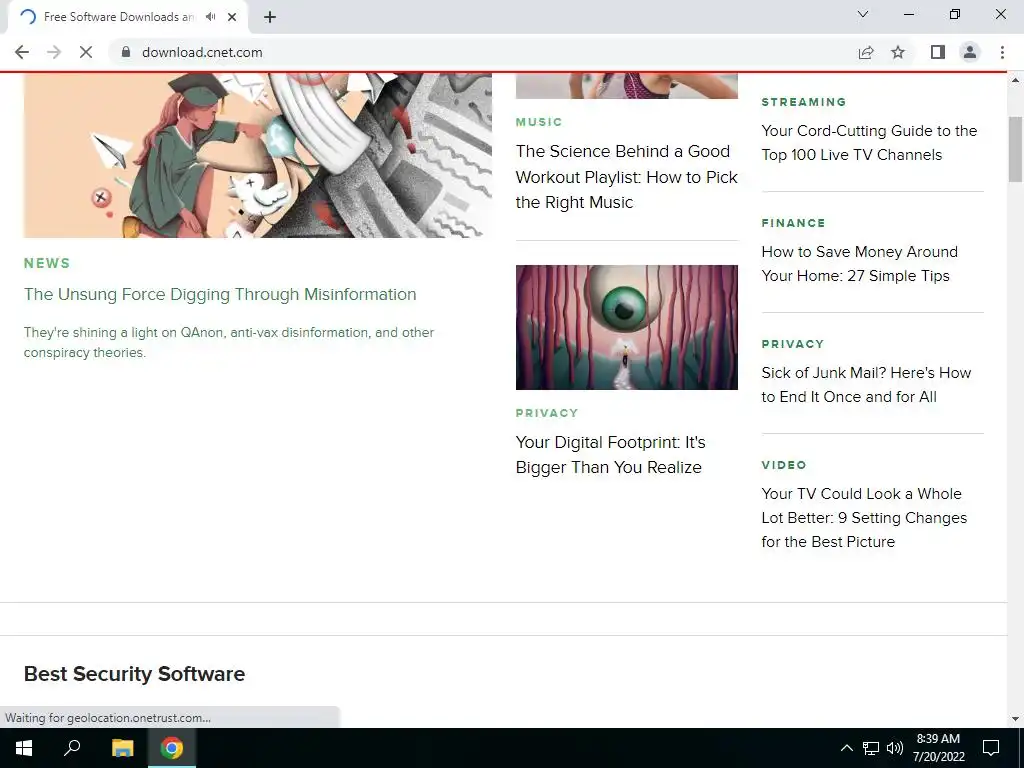Click the forward navigation arrow
Screen dimensions: 1024x768
(54, 52)
